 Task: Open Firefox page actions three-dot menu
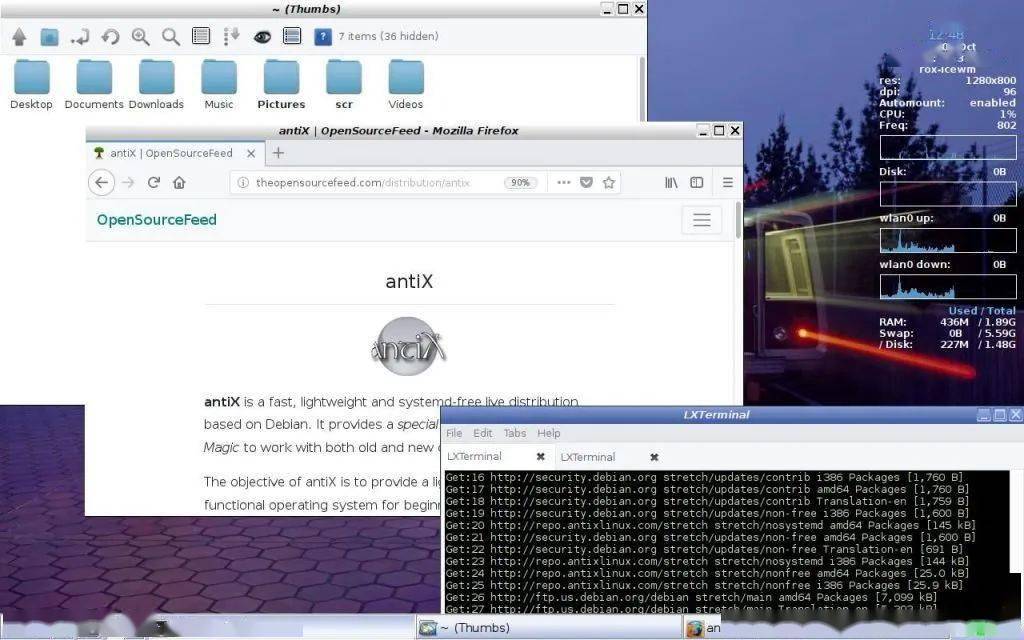pyautogui.click(x=564, y=183)
